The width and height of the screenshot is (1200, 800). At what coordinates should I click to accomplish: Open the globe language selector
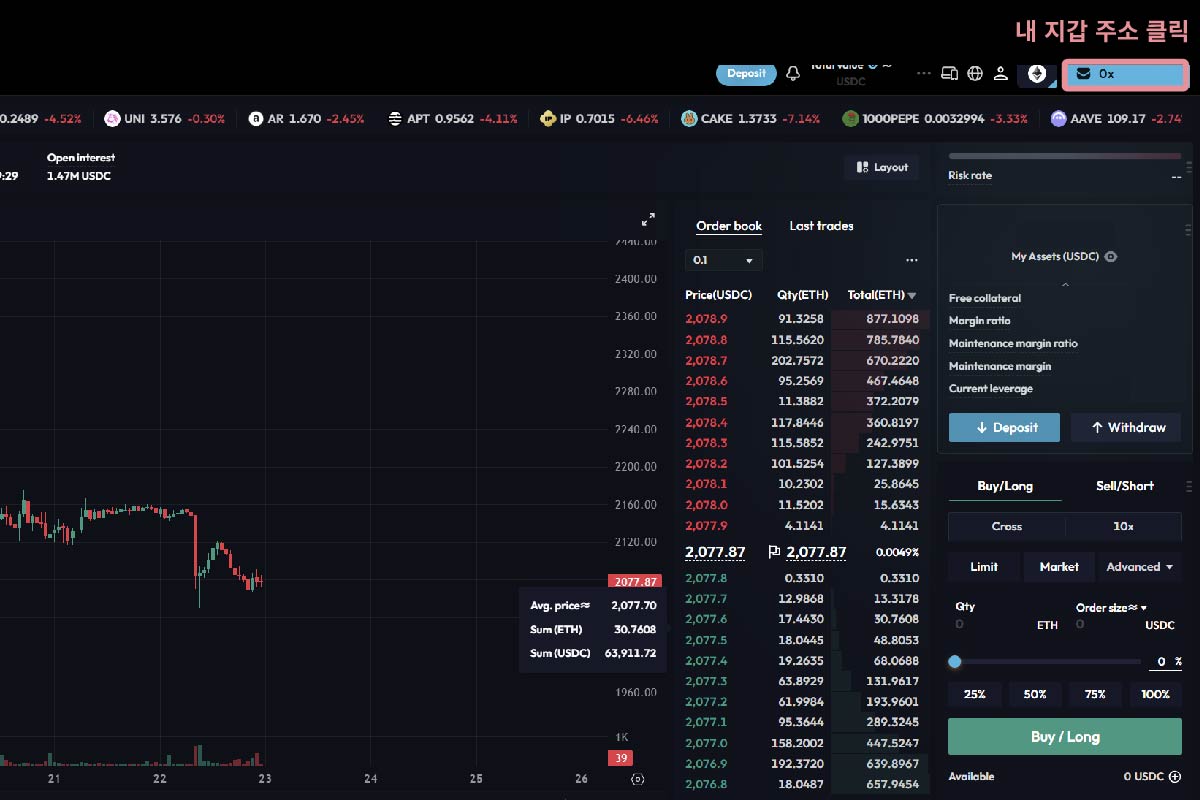click(x=975, y=74)
